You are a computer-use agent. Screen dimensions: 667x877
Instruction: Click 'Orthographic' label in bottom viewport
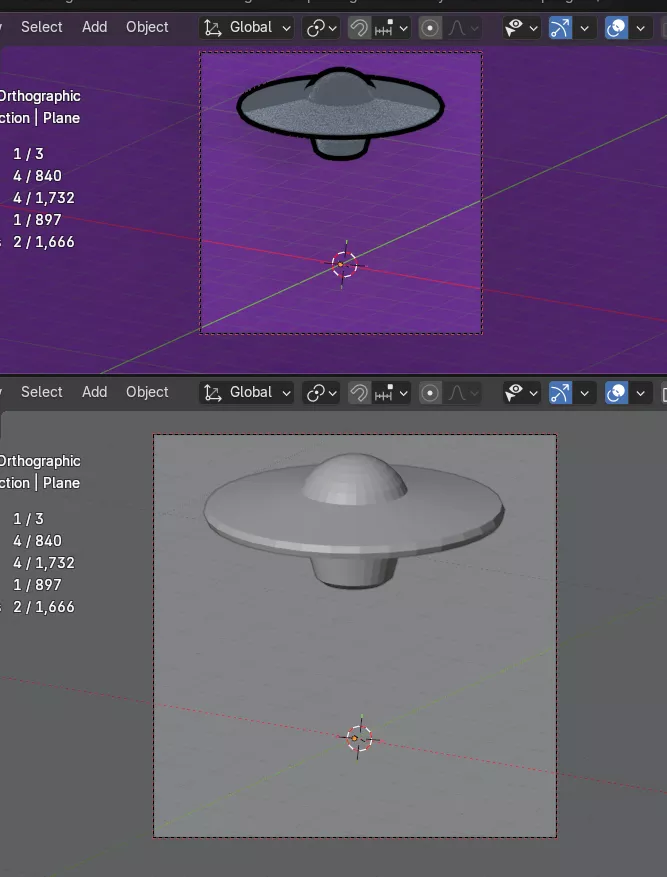click(40, 461)
